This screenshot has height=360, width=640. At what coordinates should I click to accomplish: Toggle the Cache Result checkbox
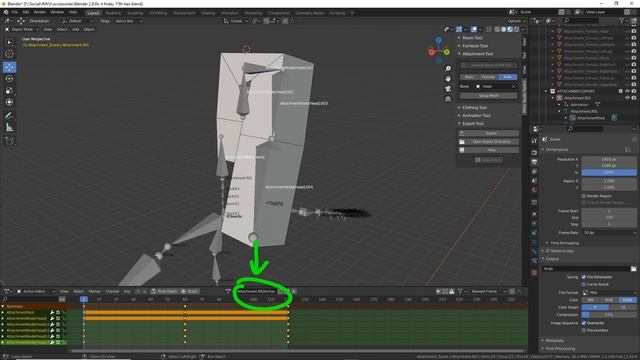pyautogui.click(x=584, y=284)
